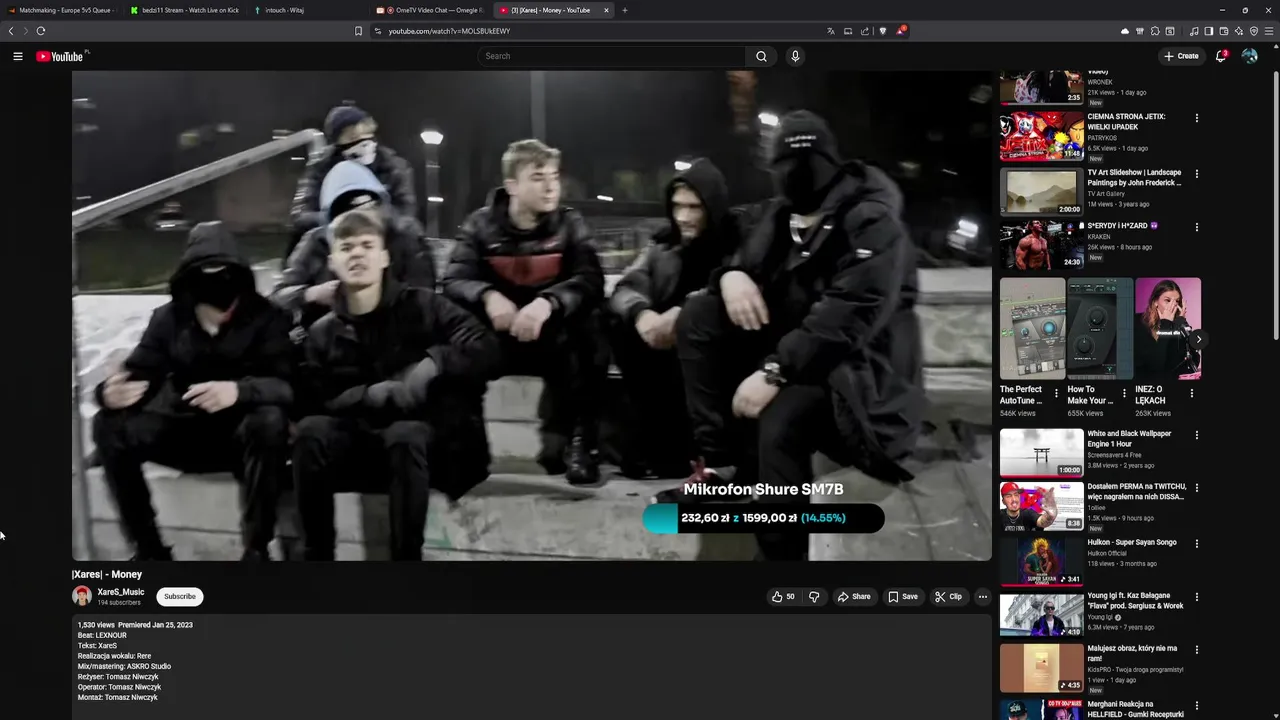Open Dostałem PERMA na TWITCHU video title
The width and height of the screenshot is (1280, 720).
coord(1135,491)
